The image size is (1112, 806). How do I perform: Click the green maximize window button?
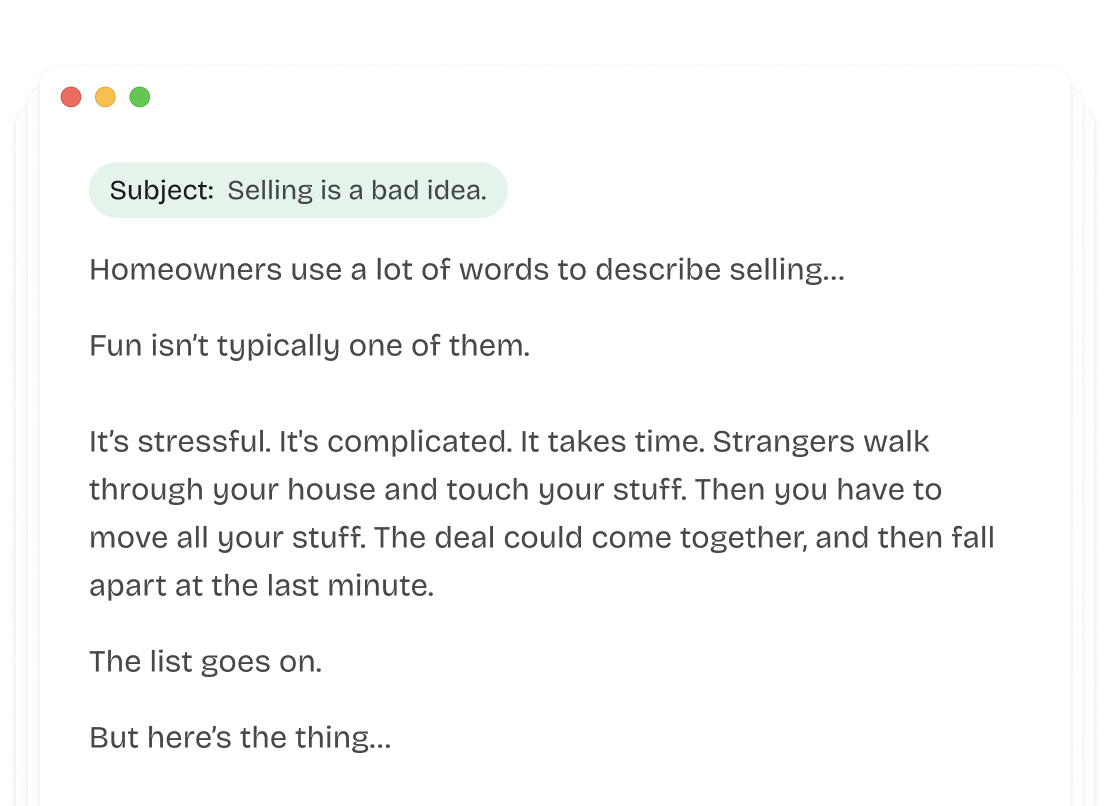[140, 97]
